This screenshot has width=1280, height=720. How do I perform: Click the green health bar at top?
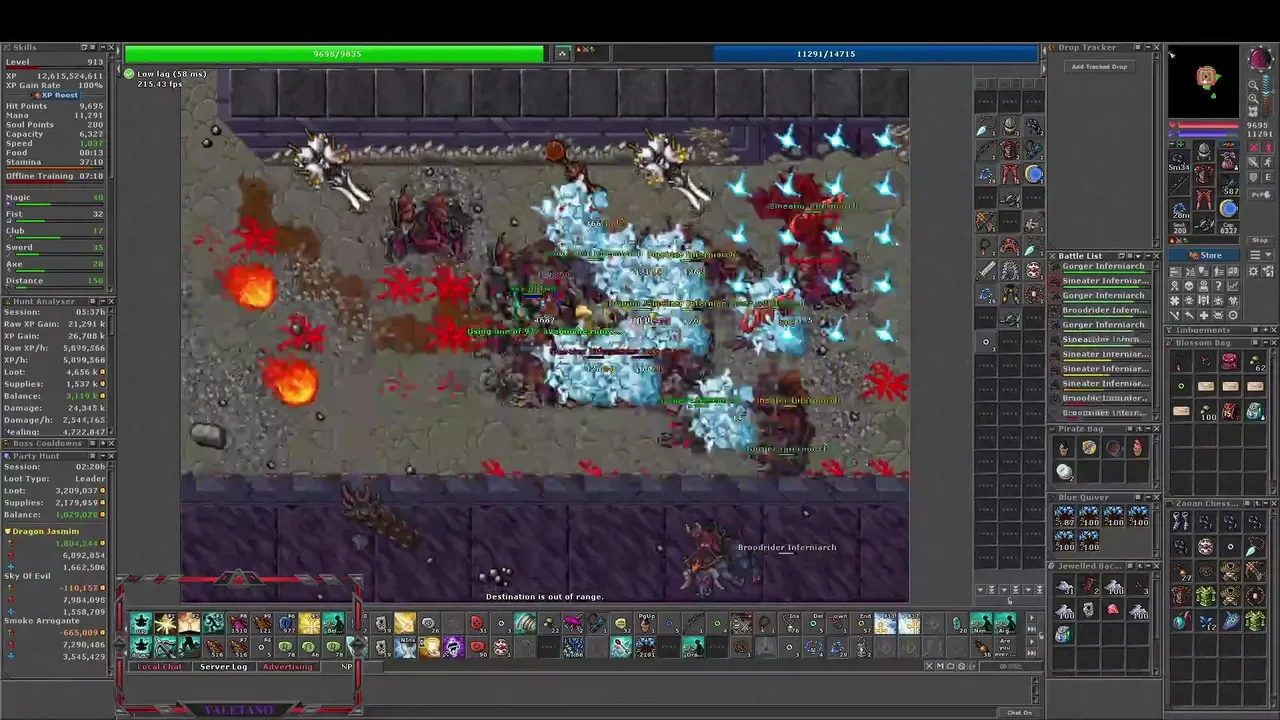click(334, 54)
